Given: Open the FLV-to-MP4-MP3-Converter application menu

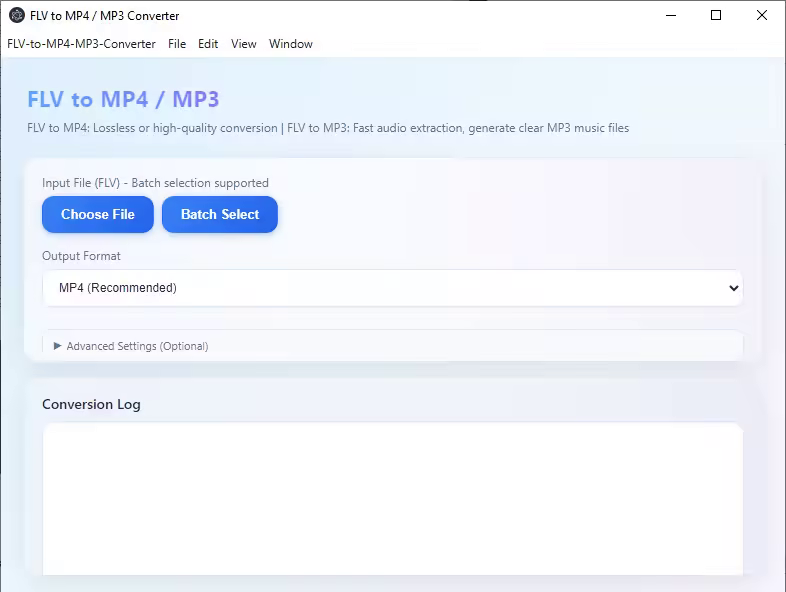Looking at the screenshot, I should (81, 44).
